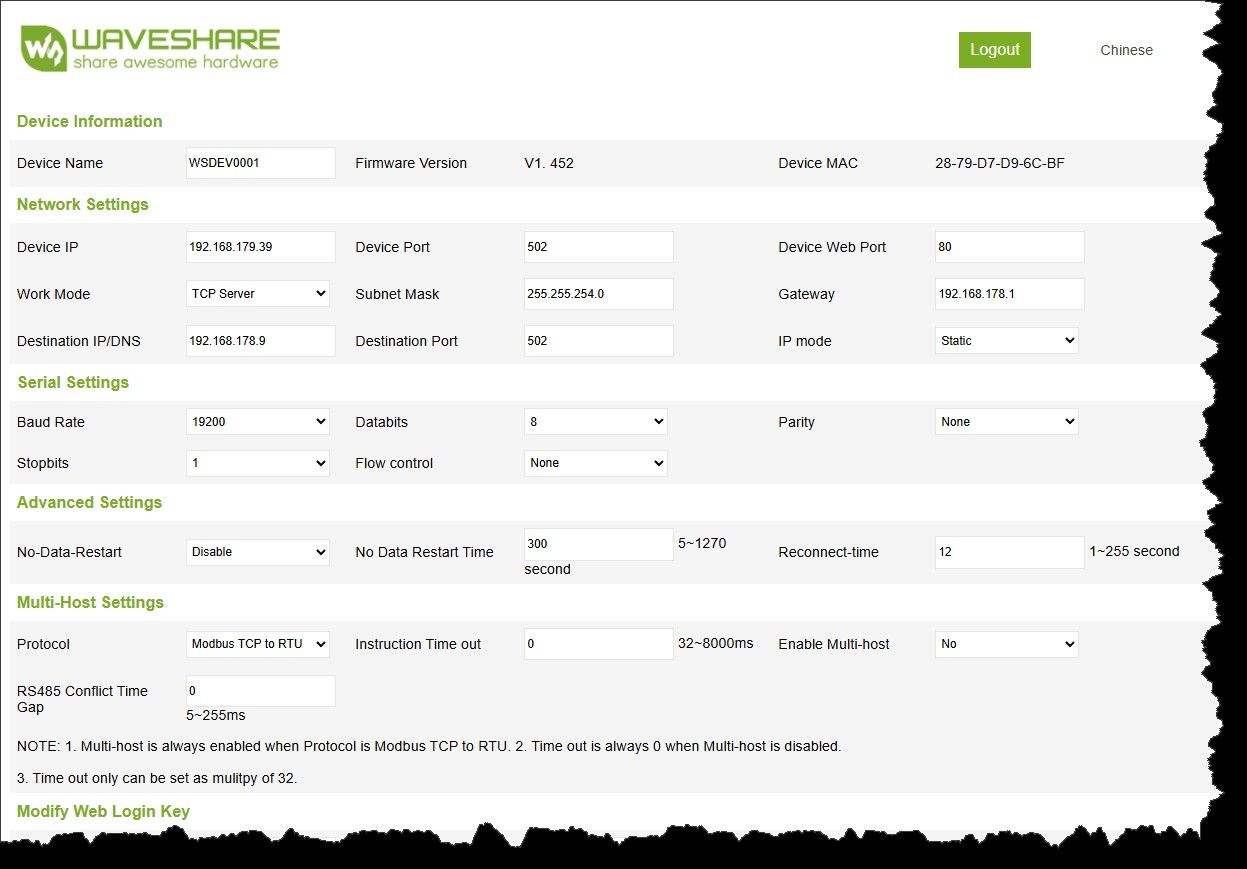Click the Logout button
Image resolution: width=1247 pixels, height=869 pixels.
coord(994,50)
